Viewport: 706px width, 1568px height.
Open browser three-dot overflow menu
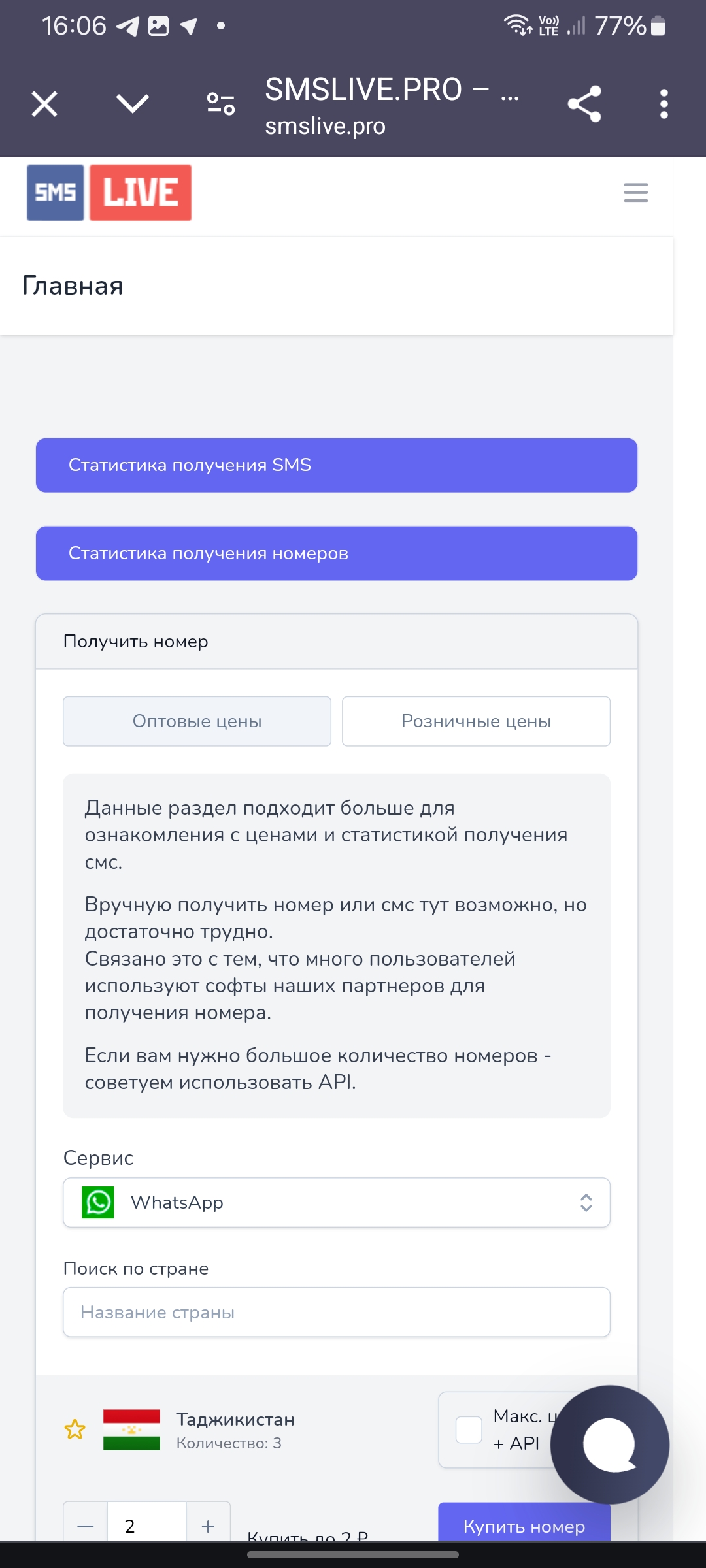point(664,104)
